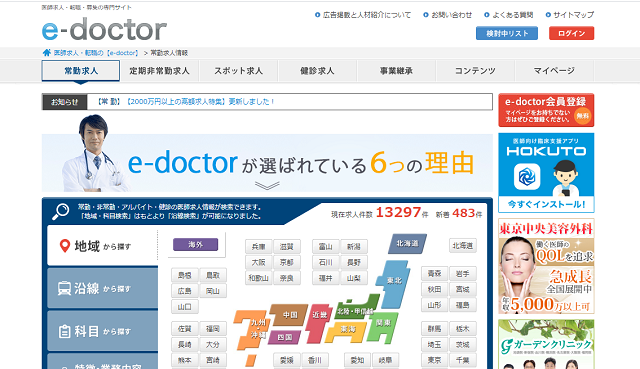Select 岩手 prefecture button

coord(462,273)
